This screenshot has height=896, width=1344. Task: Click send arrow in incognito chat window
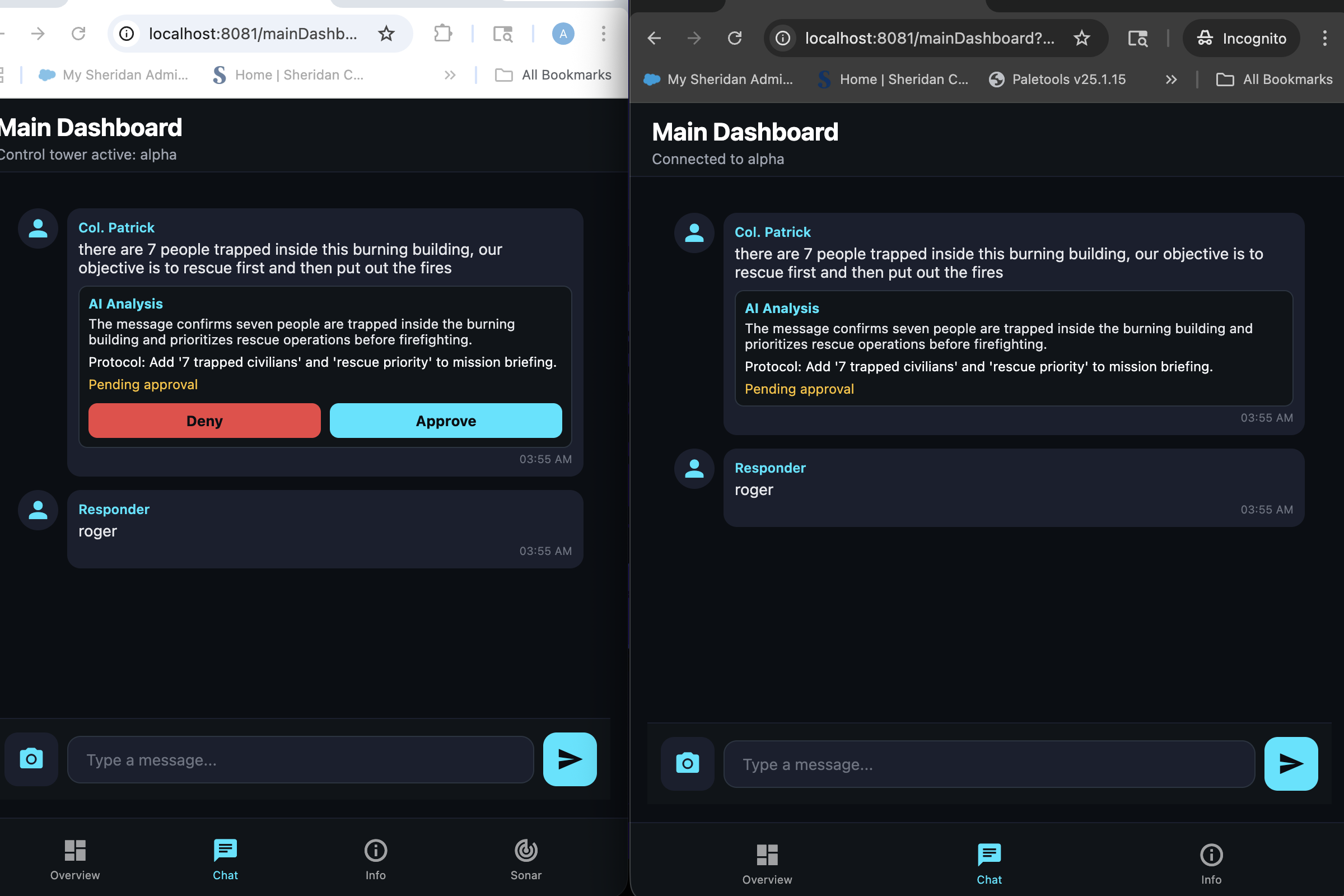click(x=1291, y=763)
